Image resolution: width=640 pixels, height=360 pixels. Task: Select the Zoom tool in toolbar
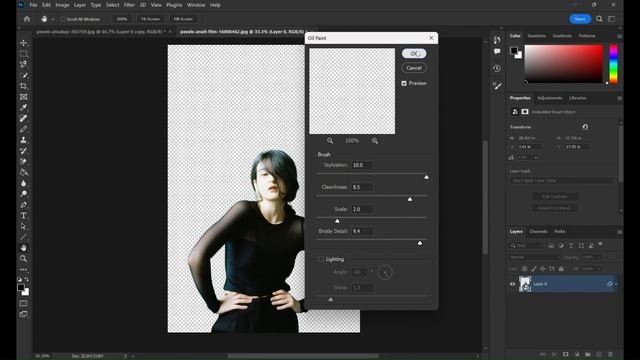pyautogui.click(x=24, y=258)
